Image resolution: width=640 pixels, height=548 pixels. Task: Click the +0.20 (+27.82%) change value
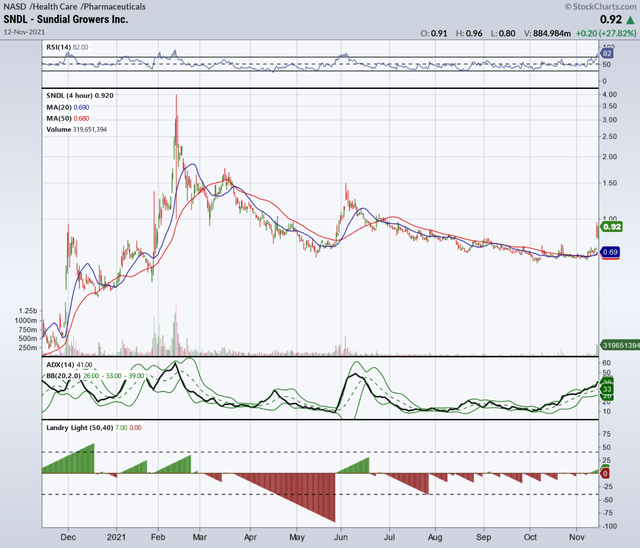click(x=606, y=33)
